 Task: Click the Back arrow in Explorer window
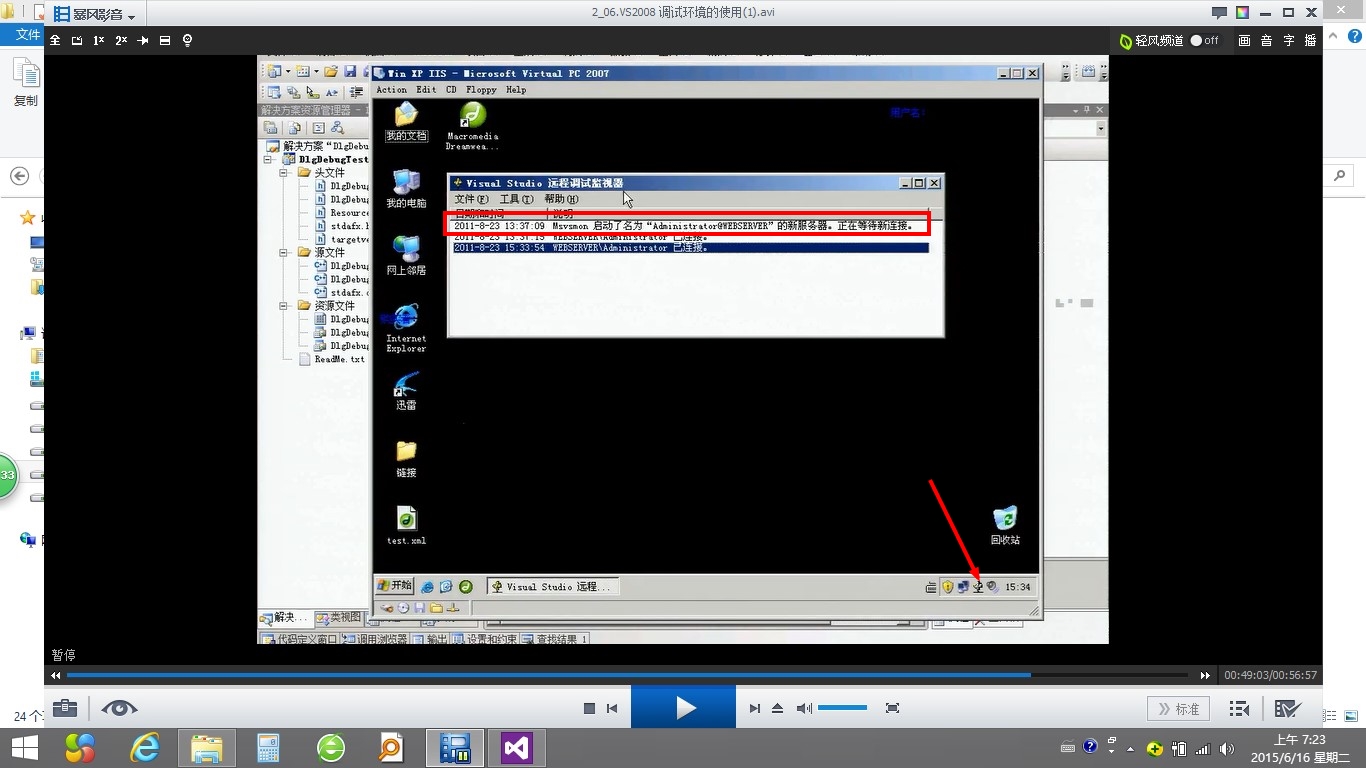coord(19,176)
